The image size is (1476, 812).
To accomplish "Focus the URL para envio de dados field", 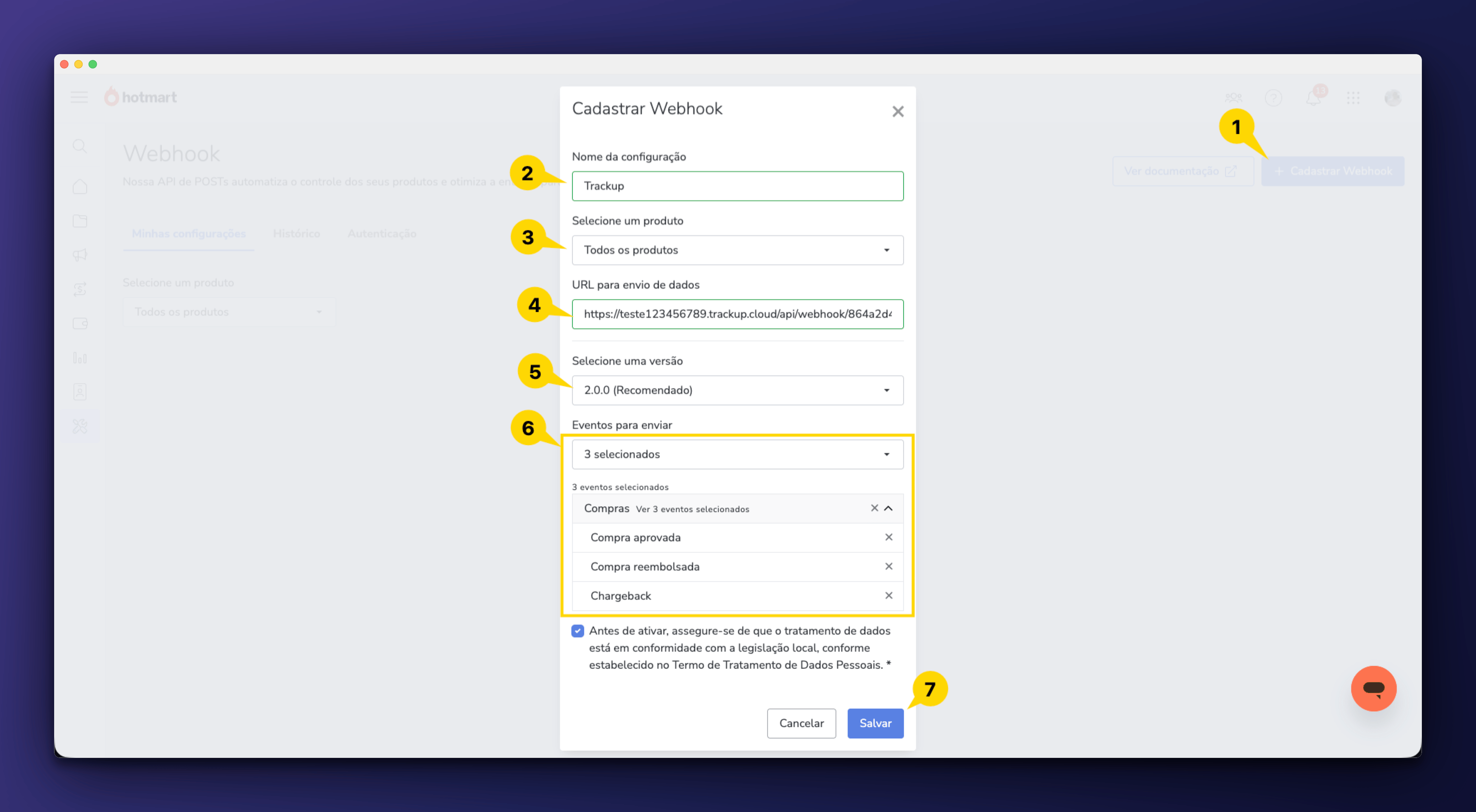I will [x=737, y=314].
